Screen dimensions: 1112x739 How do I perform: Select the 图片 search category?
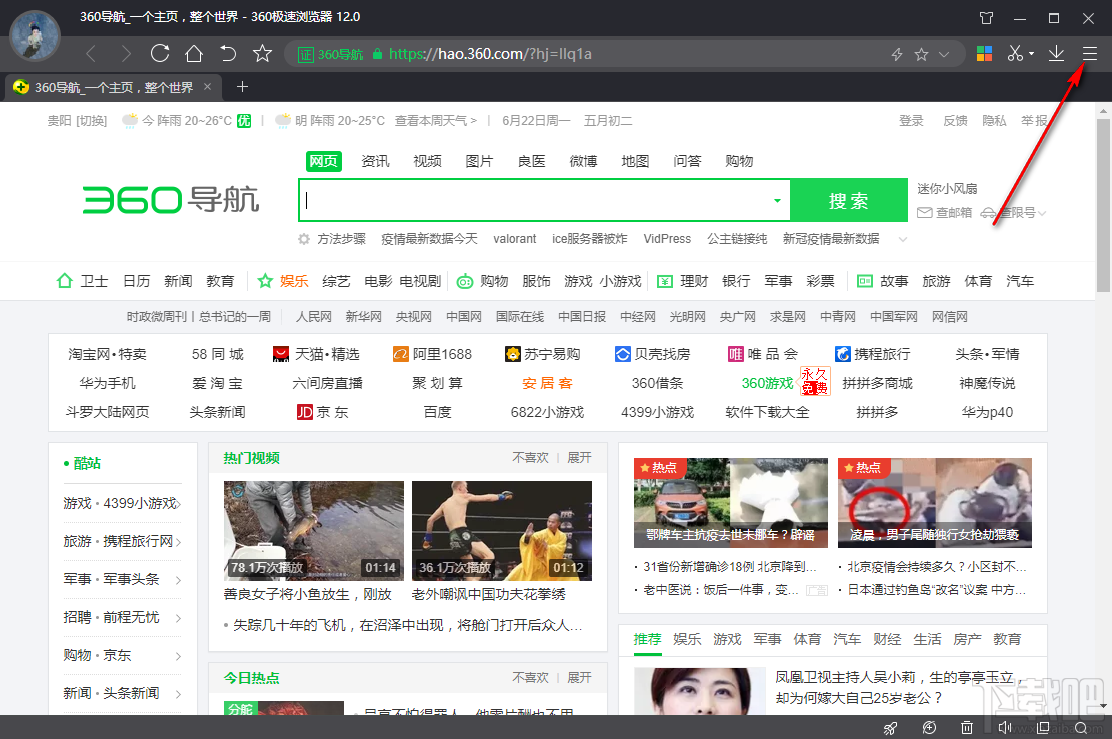click(x=479, y=160)
